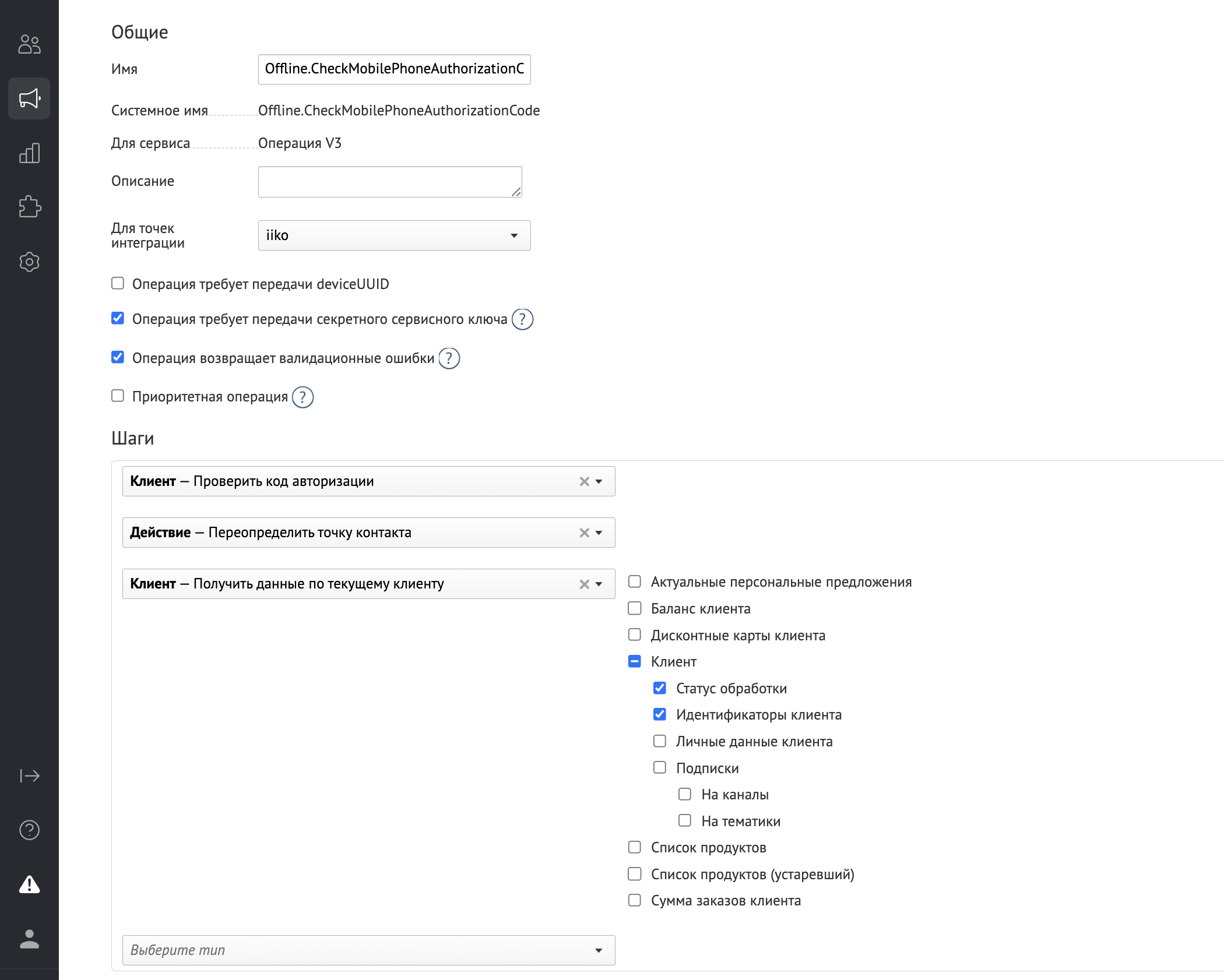Check 'Список продуктов' option
This screenshot has height=980, width=1224.
pos(635,847)
